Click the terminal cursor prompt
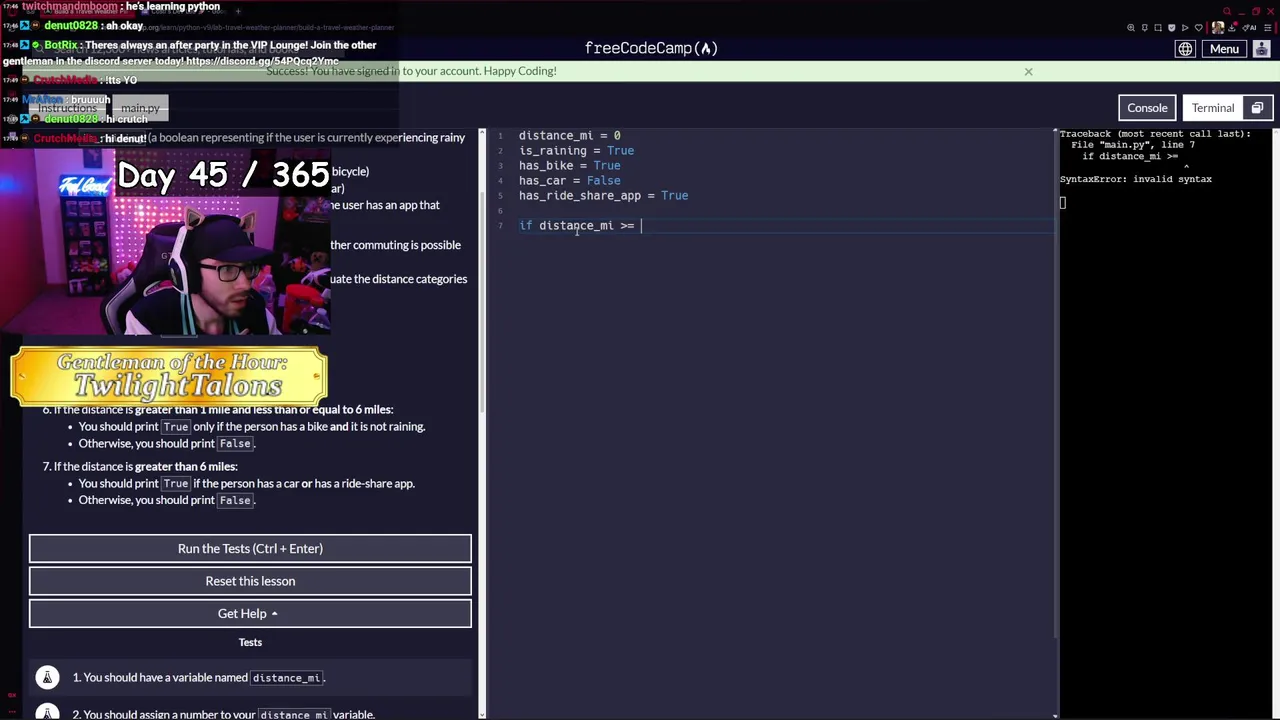 (x=1063, y=203)
